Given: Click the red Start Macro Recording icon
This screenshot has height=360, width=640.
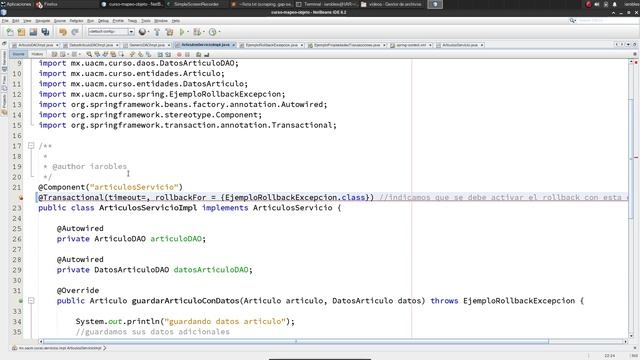Looking at the screenshot, I should (x=179, y=54).
